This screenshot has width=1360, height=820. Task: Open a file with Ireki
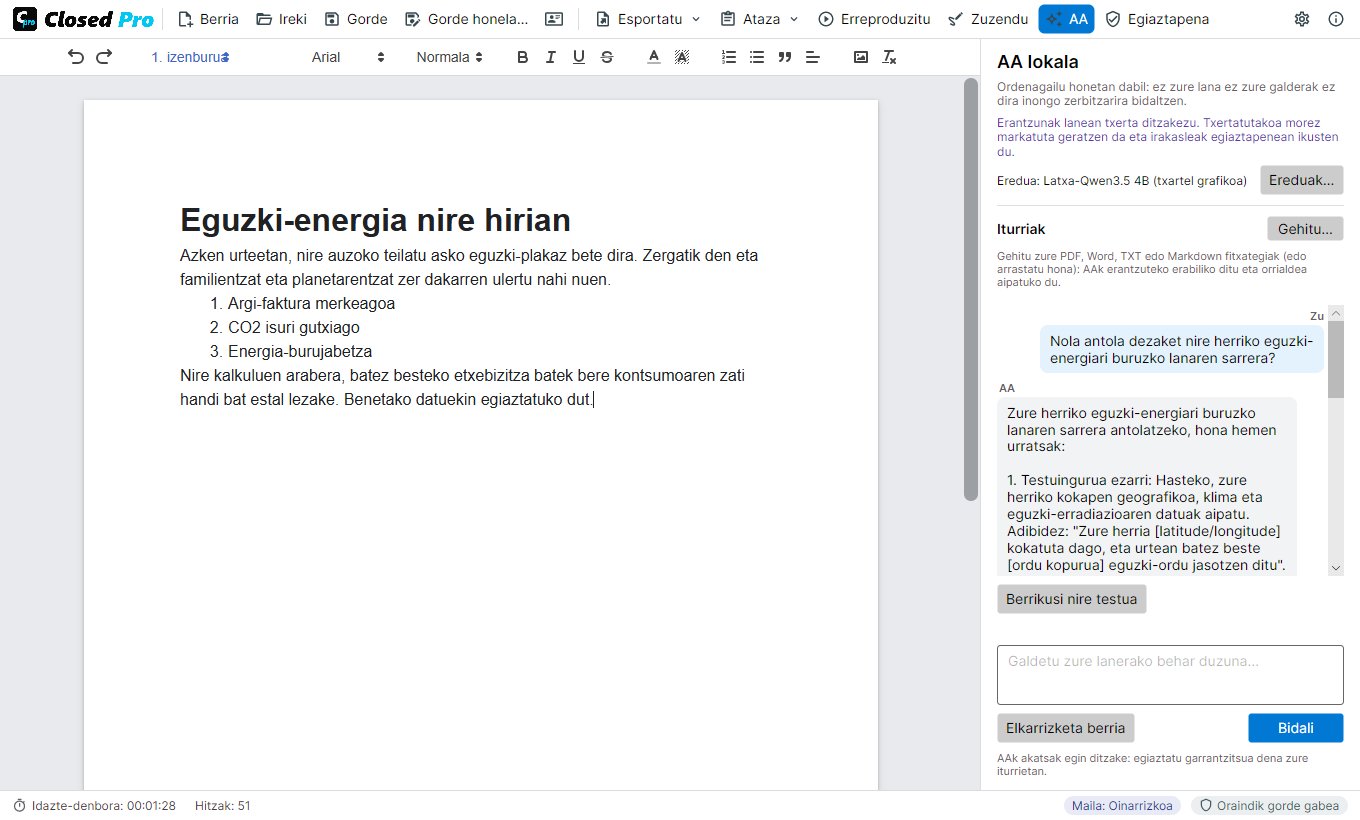pyautogui.click(x=281, y=19)
